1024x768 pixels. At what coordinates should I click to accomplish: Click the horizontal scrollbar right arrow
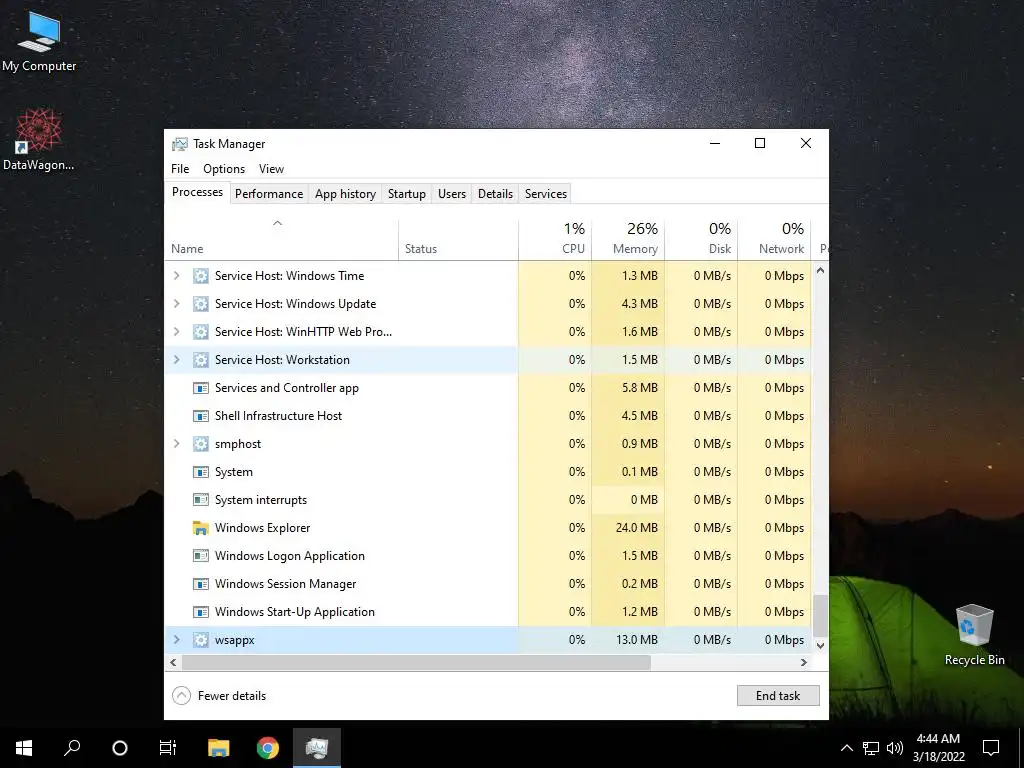point(804,662)
